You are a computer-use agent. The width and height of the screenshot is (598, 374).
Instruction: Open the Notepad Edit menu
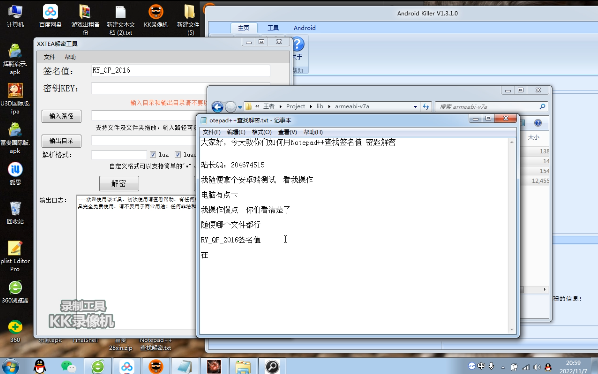pos(236,132)
